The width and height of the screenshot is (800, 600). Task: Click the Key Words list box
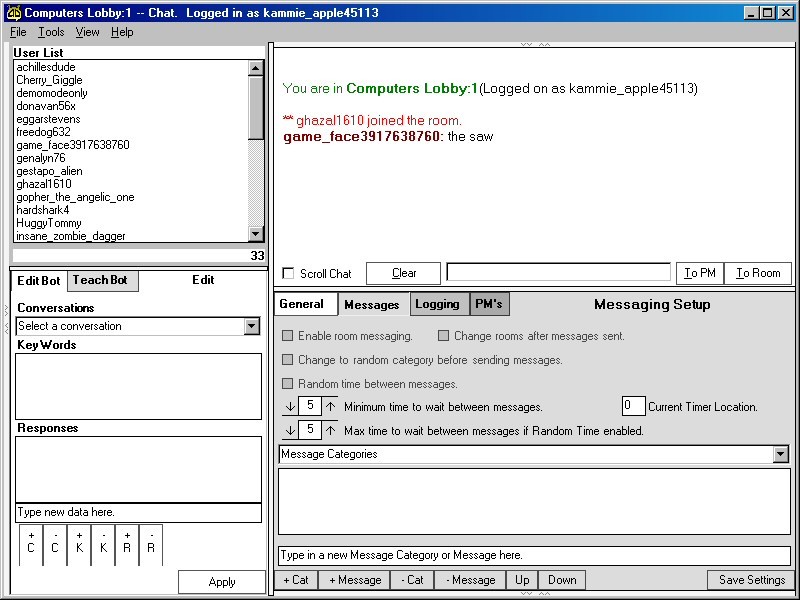[138, 386]
